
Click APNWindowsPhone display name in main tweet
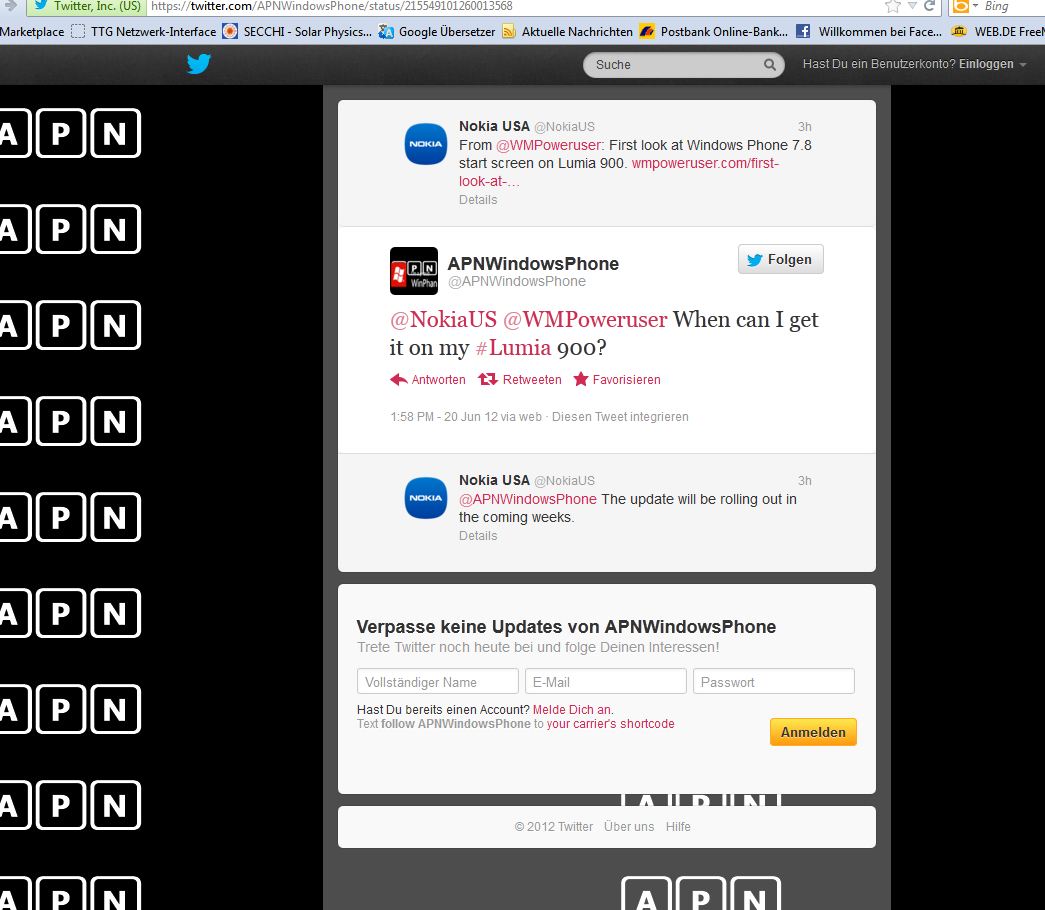[x=533, y=263]
